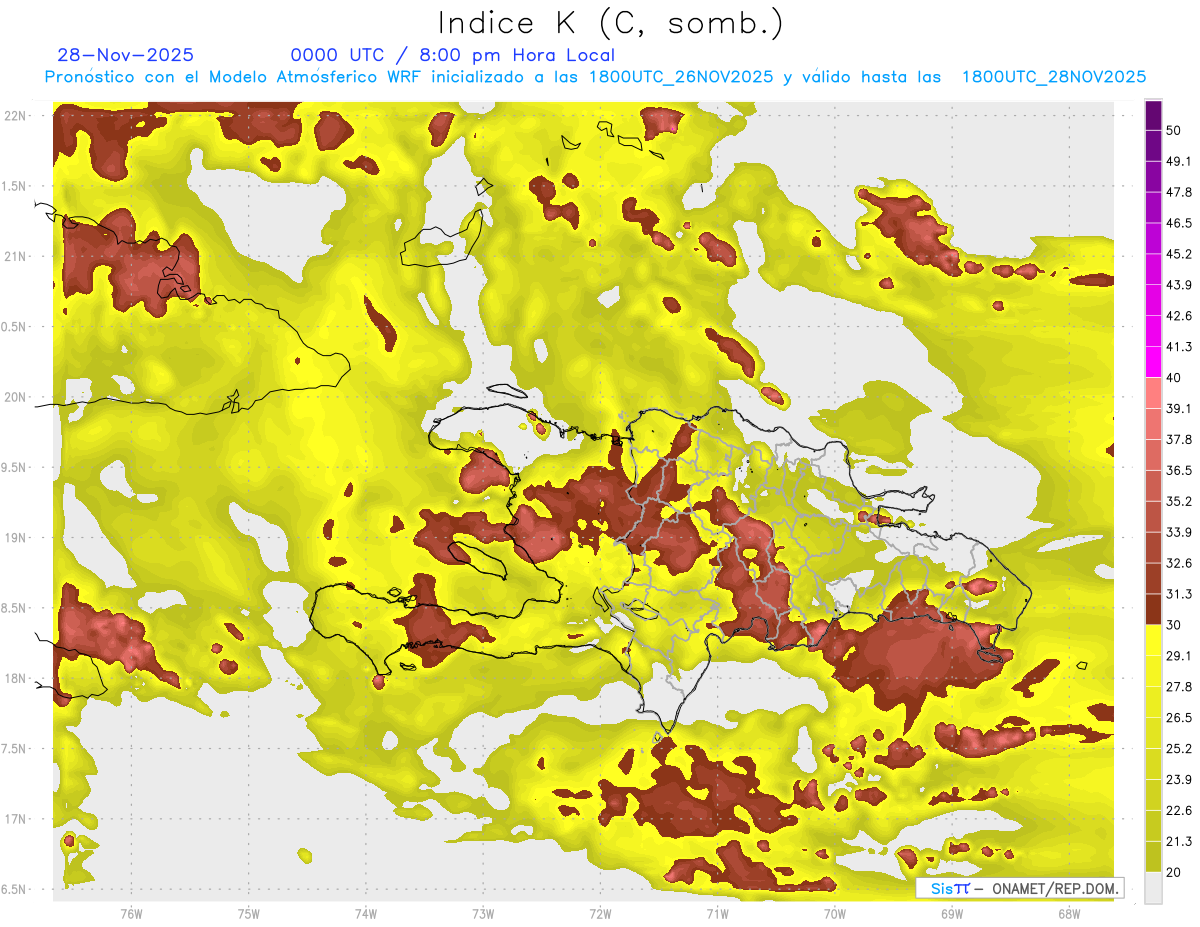Click the magenta colorbar segment between 40 and 41.3
1200x927 pixels.
point(1153,362)
